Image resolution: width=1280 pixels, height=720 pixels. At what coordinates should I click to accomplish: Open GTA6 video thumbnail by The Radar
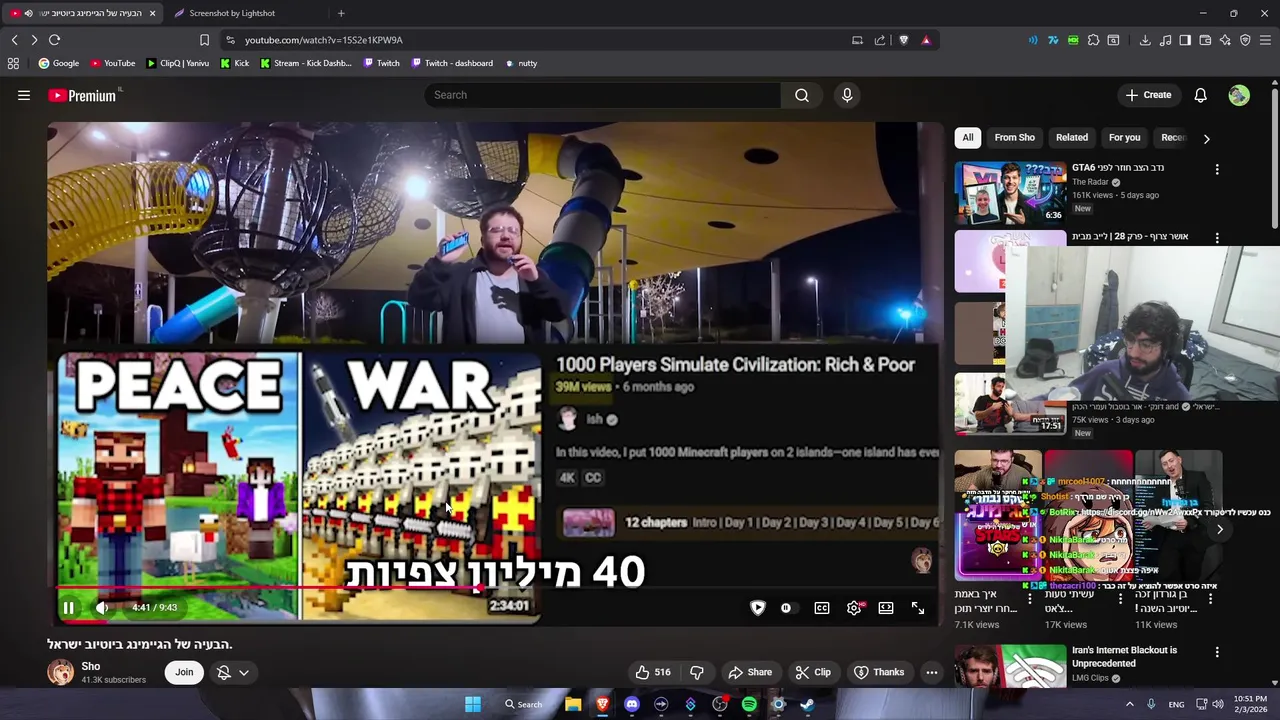[1010, 192]
